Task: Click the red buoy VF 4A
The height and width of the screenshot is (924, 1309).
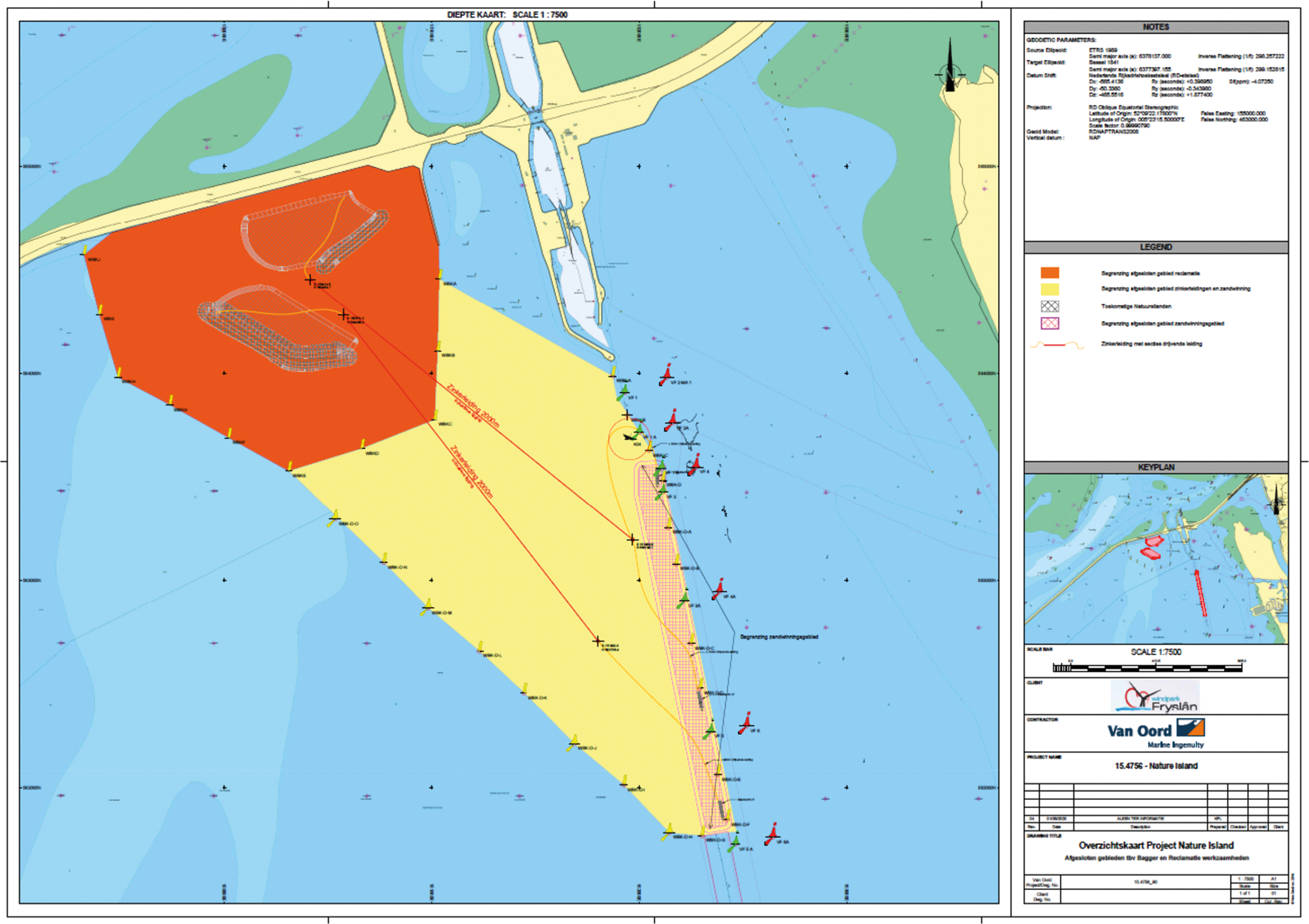Action: [719, 589]
